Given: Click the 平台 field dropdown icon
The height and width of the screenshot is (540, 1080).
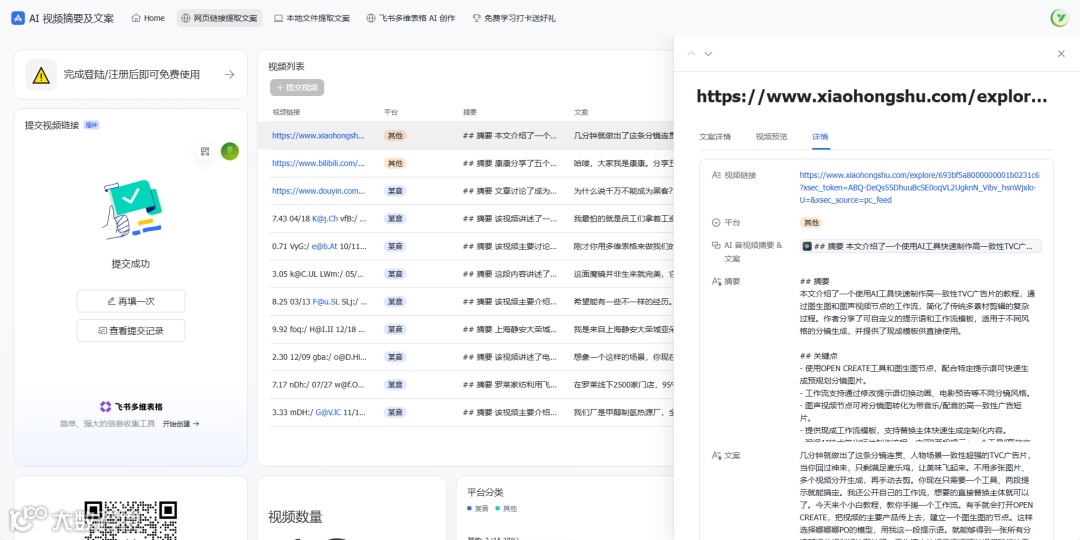Looking at the screenshot, I should (716, 222).
